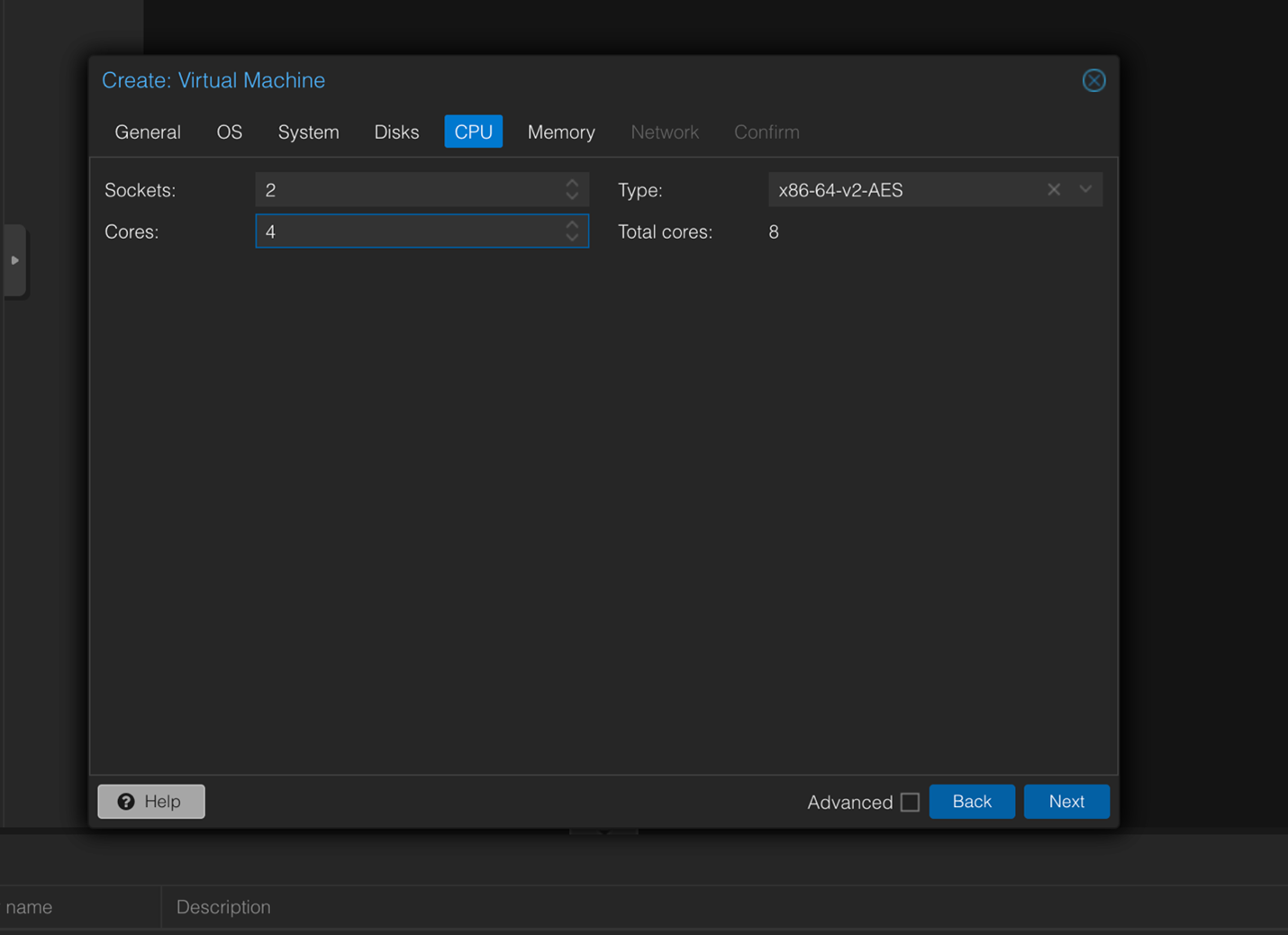Enable the Advanced options checkbox
The width and height of the screenshot is (1288, 935).
910,802
